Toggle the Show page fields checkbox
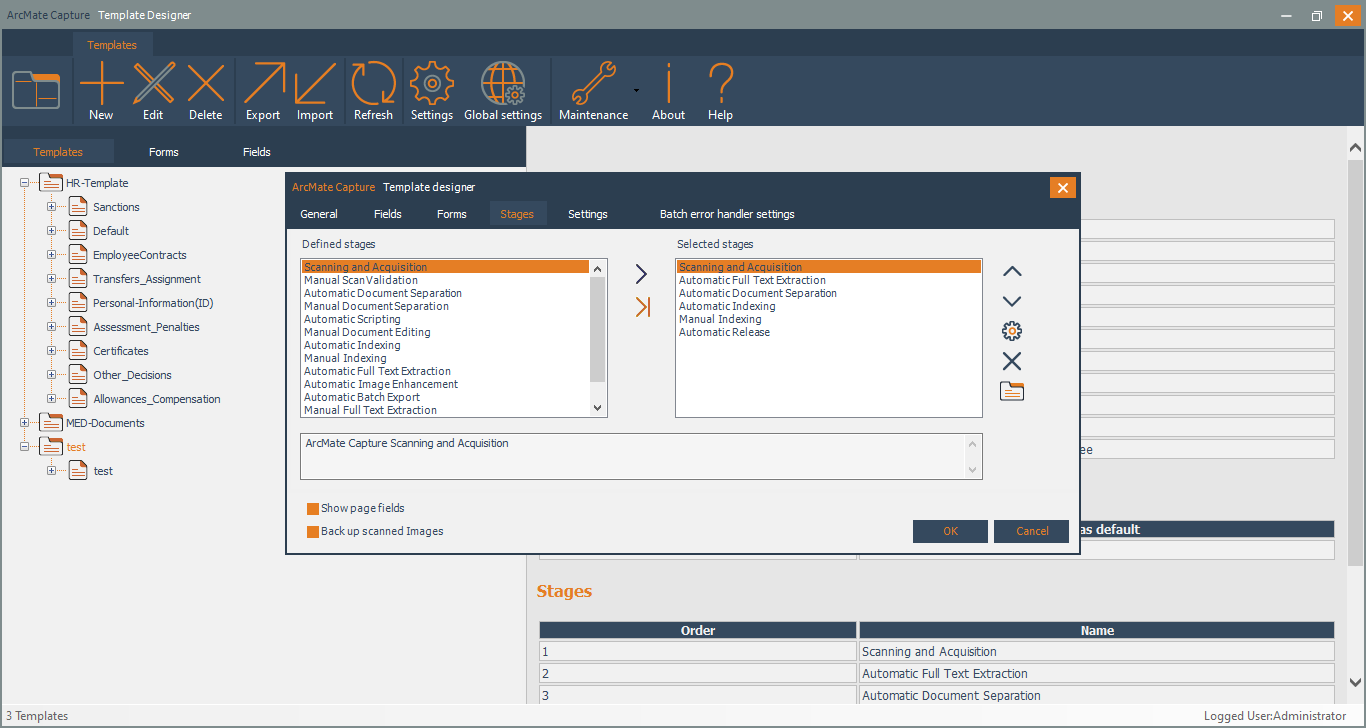1366x728 pixels. pyautogui.click(x=313, y=509)
